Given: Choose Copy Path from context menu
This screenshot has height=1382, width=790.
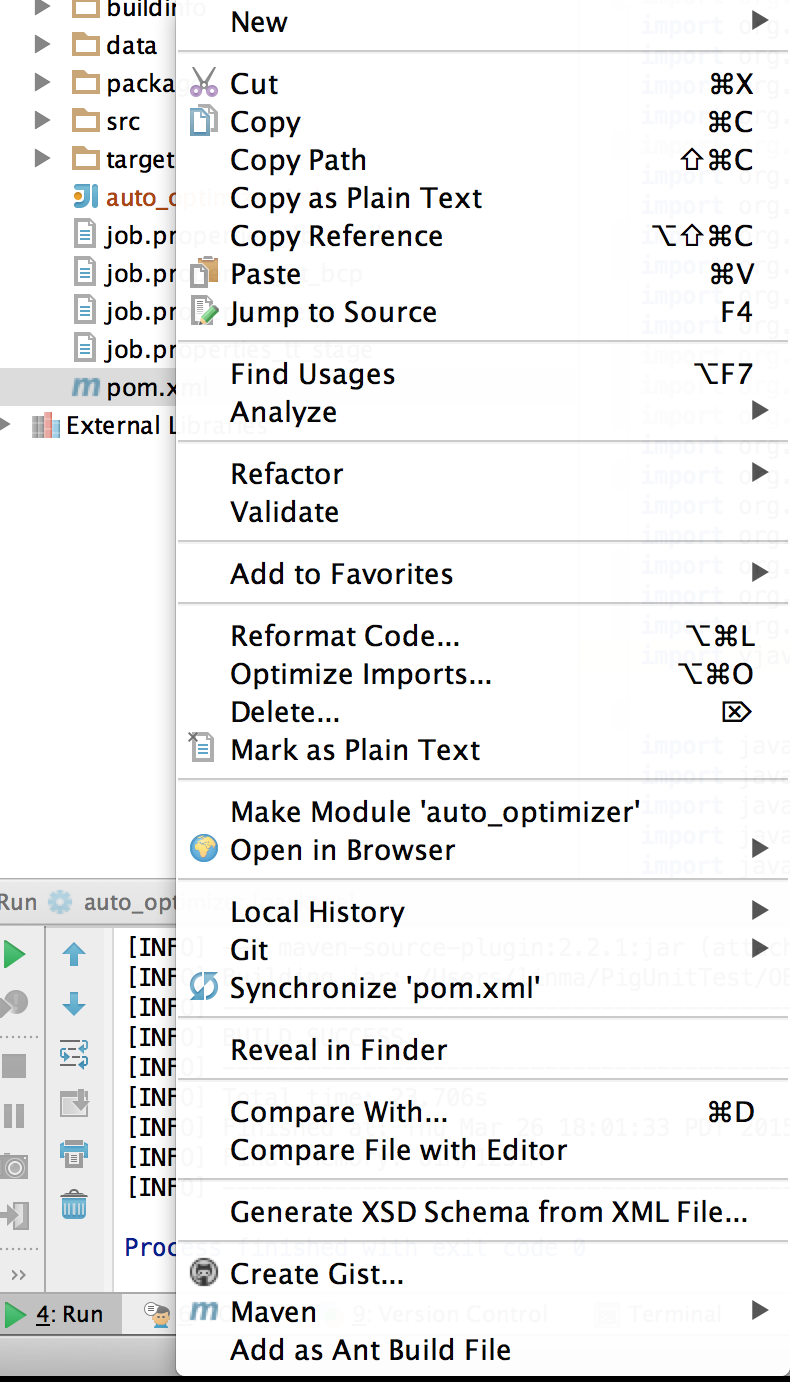Looking at the screenshot, I should click(482, 160).
